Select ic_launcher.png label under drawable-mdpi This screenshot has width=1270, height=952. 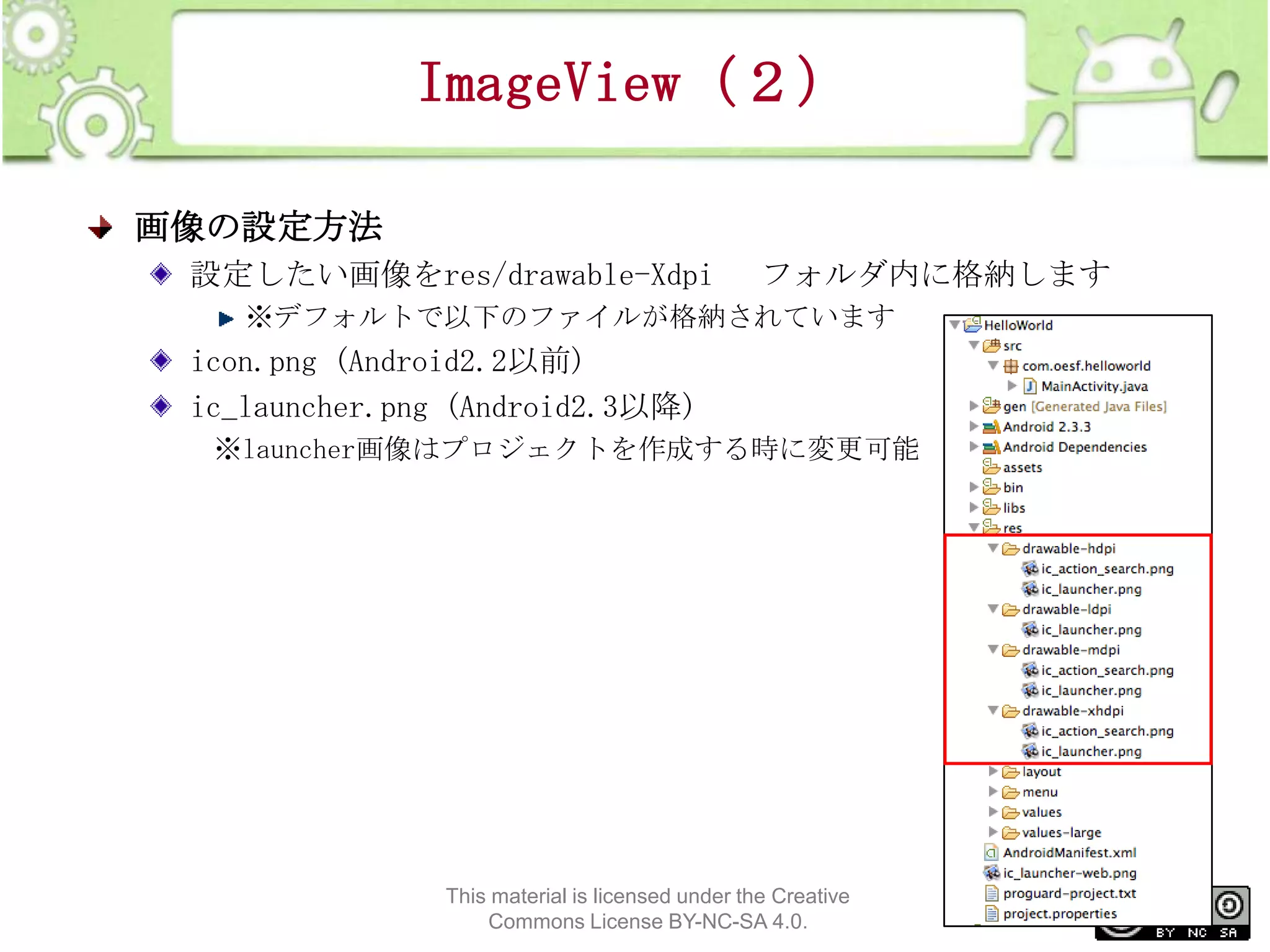point(1091,691)
